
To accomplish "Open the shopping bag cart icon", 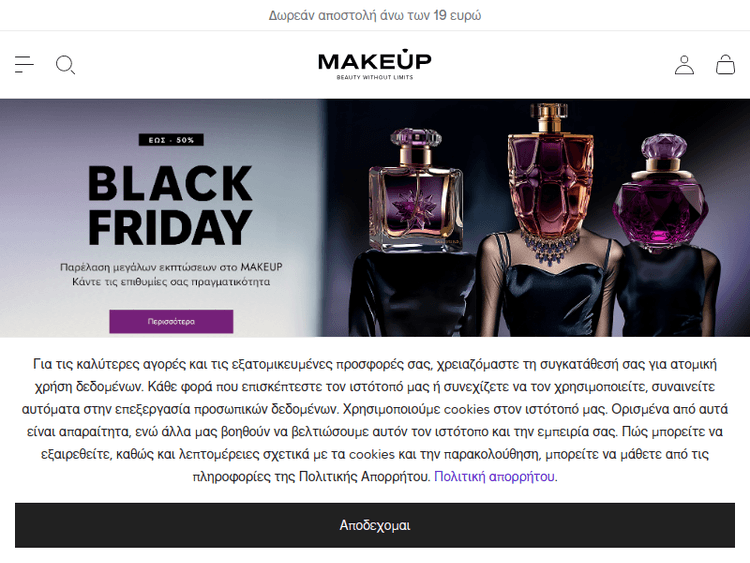I will point(725,65).
